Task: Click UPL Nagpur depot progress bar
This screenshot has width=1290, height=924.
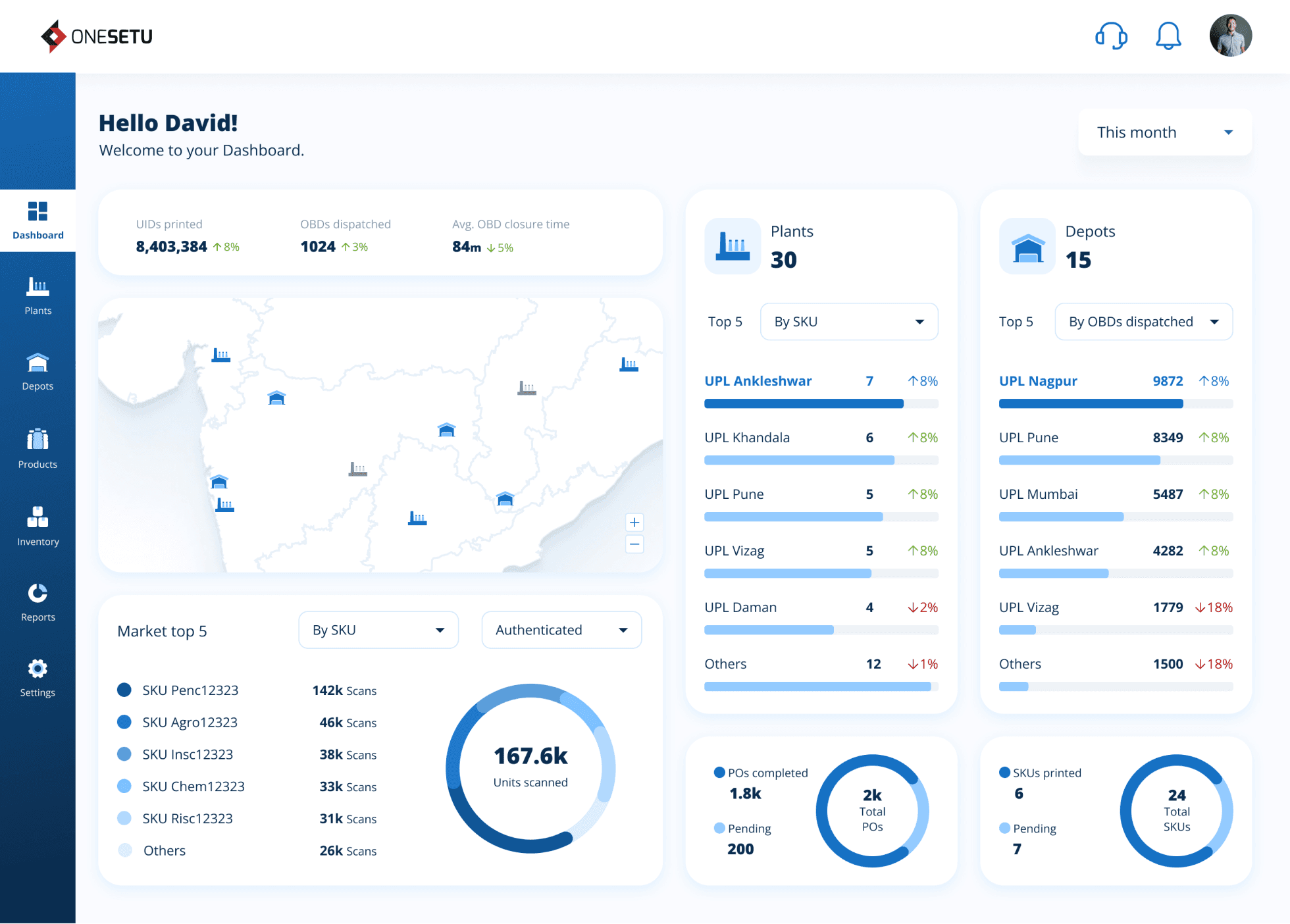Action: click(x=1116, y=403)
